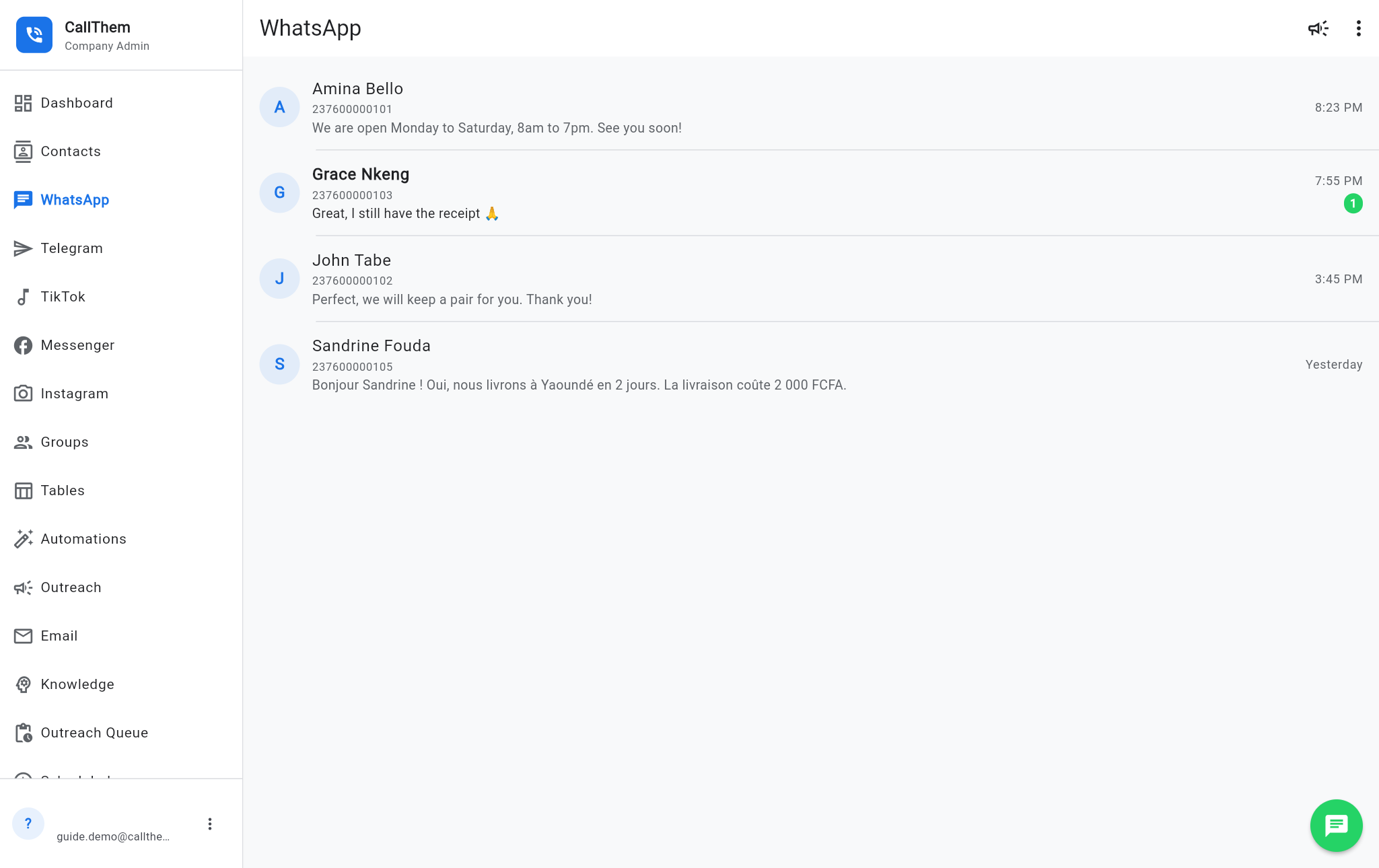This screenshot has width=1379, height=868.
Task: Open the TikTok music-note icon
Action: (x=23, y=297)
